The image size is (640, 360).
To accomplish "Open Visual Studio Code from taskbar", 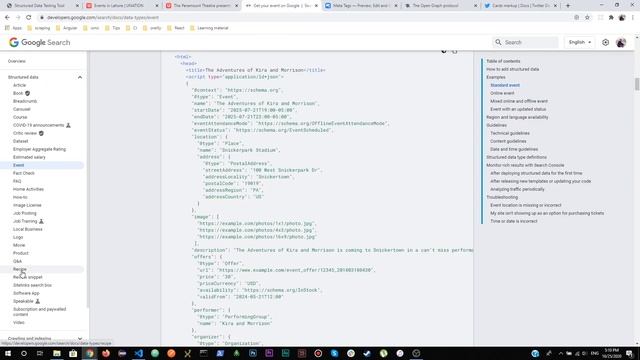I will (138, 353).
